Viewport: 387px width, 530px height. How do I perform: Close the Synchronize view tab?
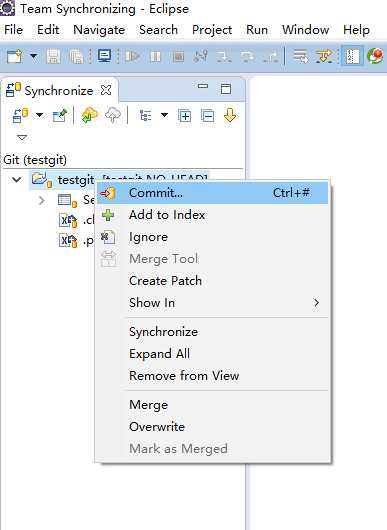106,90
